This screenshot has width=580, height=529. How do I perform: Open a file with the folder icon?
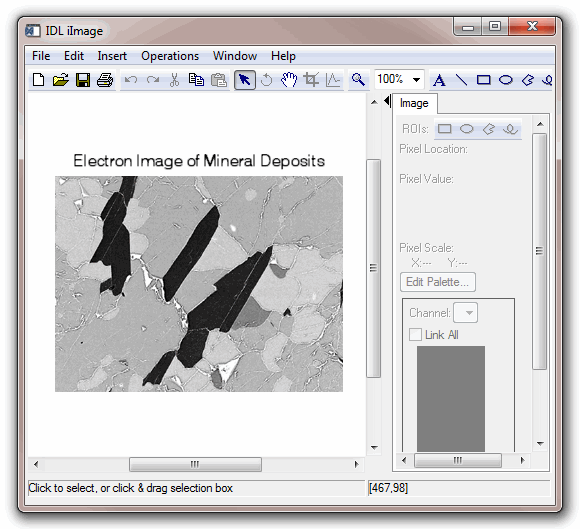[61, 80]
